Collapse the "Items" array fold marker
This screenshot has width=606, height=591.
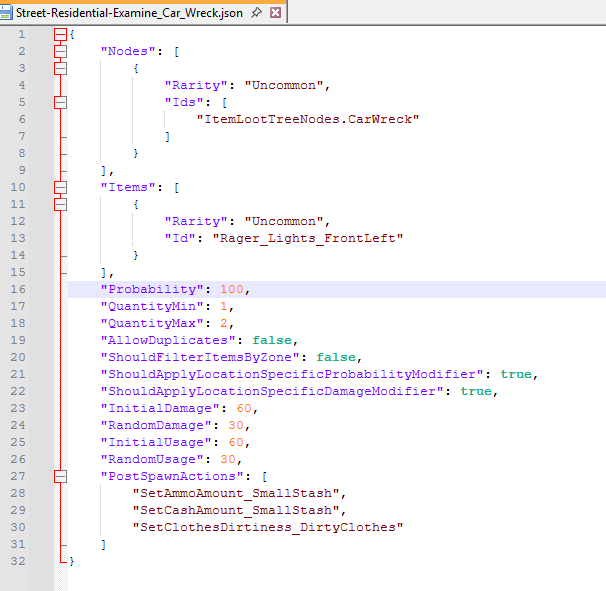[61, 187]
